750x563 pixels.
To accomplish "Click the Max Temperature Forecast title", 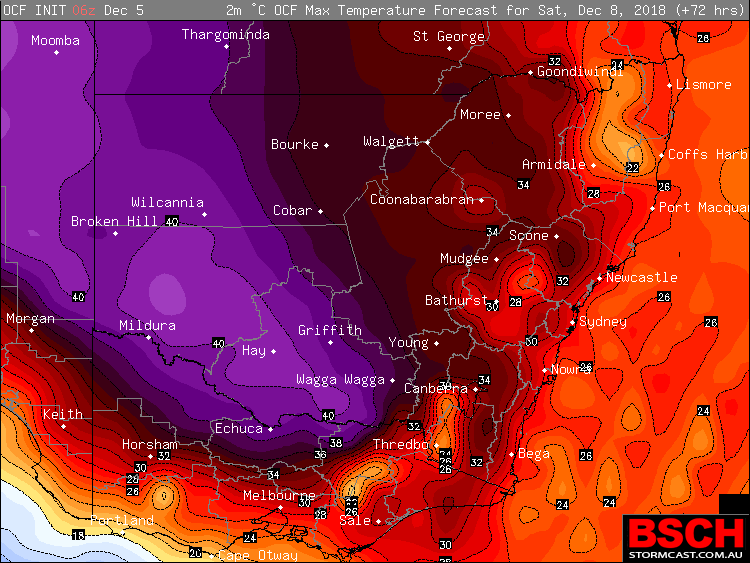I will [401, 10].
